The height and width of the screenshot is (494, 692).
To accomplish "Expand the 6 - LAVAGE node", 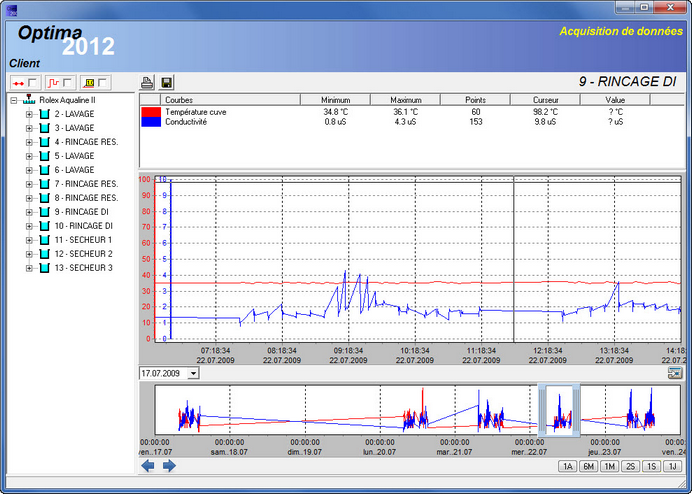I will pyautogui.click(x=29, y=170).
